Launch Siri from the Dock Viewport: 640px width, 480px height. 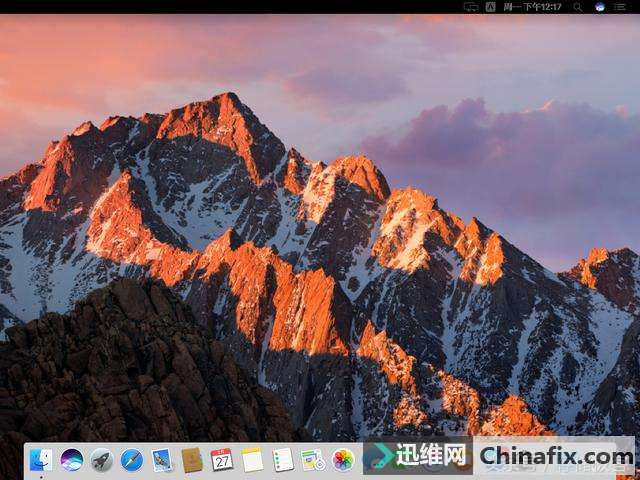click(71, 460)
